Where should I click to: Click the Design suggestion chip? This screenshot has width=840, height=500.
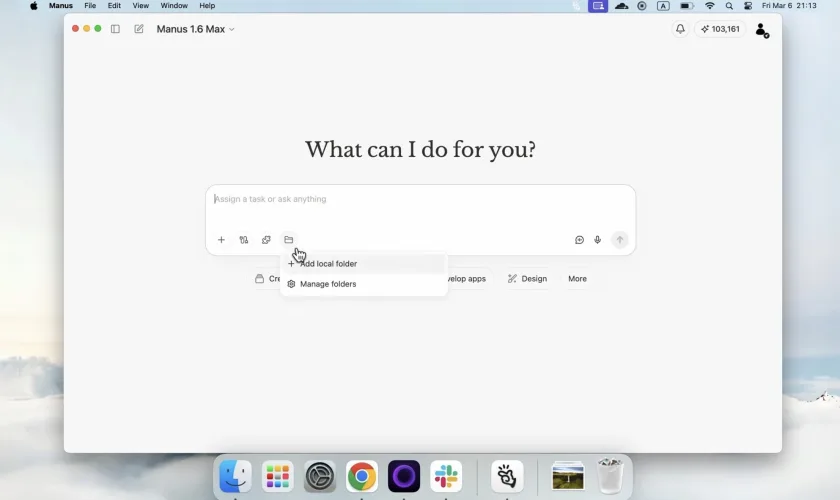[x=527, y=279]
